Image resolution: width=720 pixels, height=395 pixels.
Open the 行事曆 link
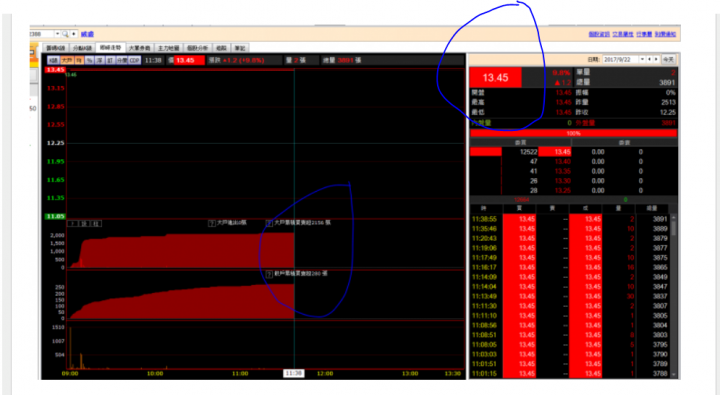coord(644,34)
